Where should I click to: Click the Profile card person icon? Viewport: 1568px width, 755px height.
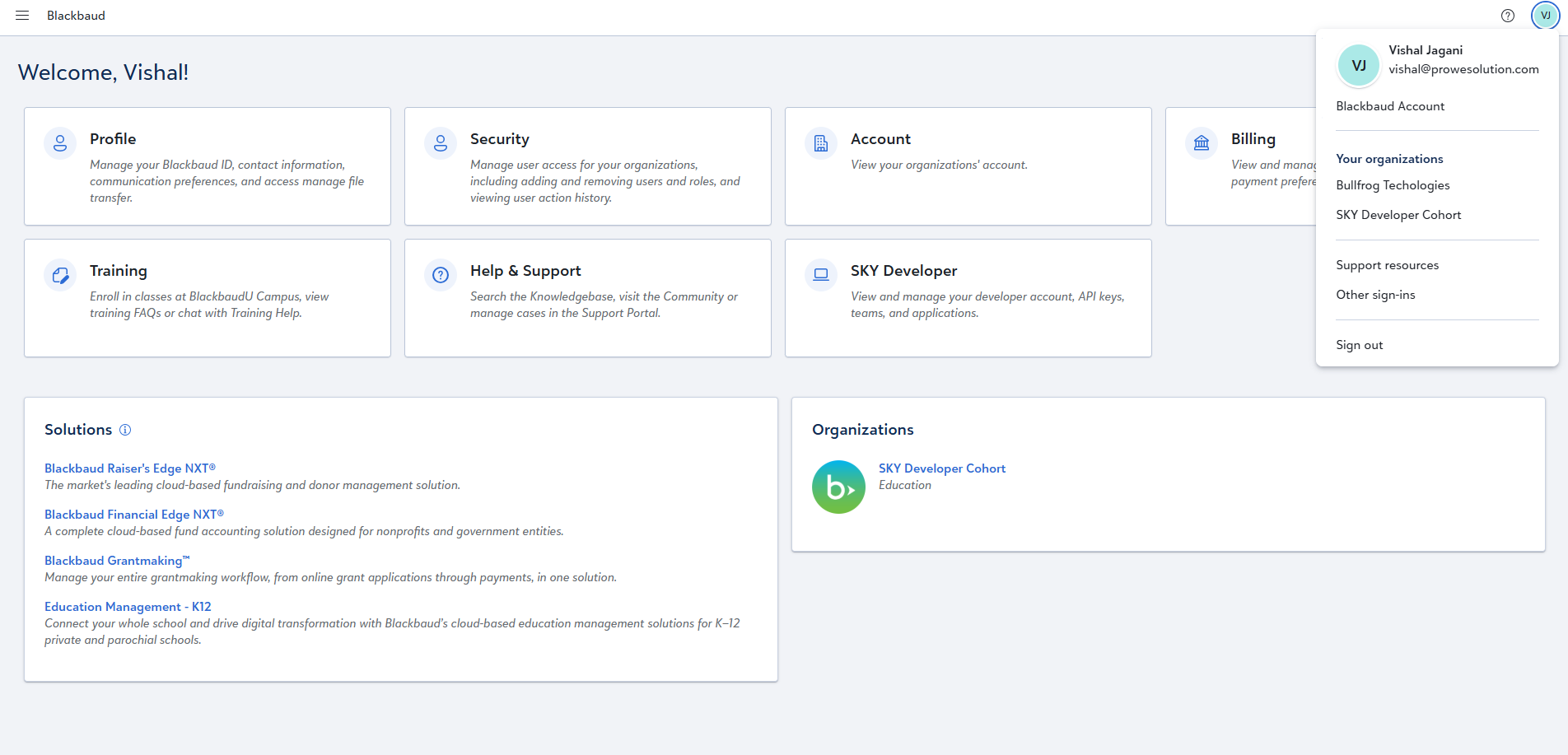click(x=60, y=143)
